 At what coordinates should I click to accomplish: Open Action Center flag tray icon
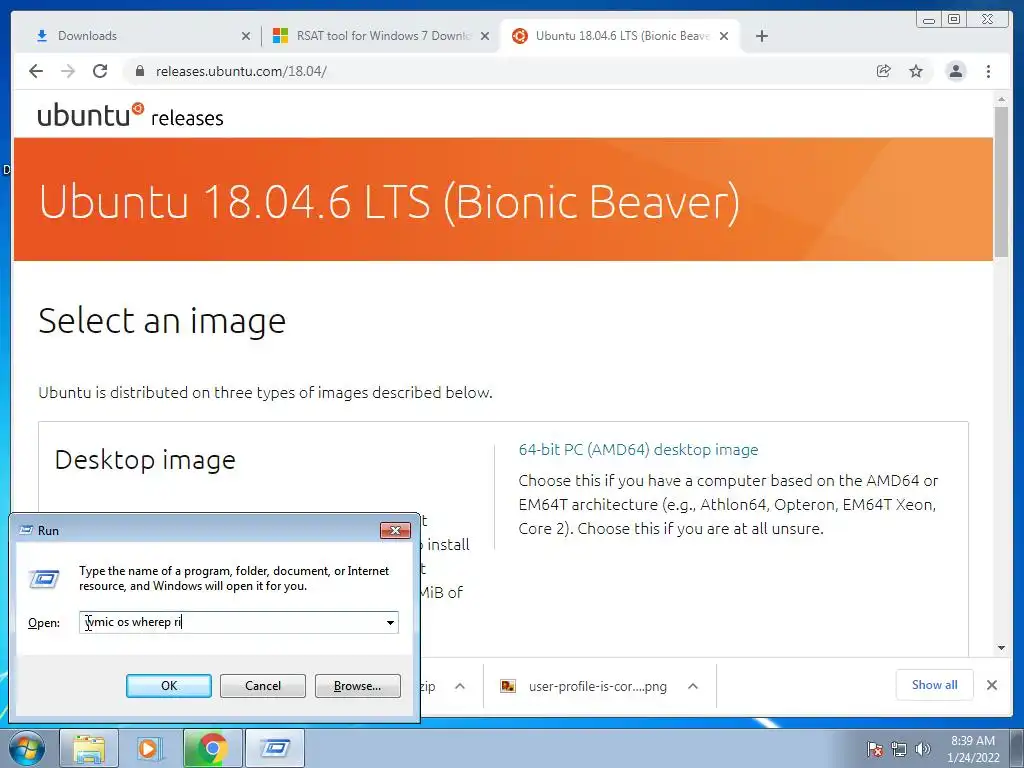tap(875, 749)
